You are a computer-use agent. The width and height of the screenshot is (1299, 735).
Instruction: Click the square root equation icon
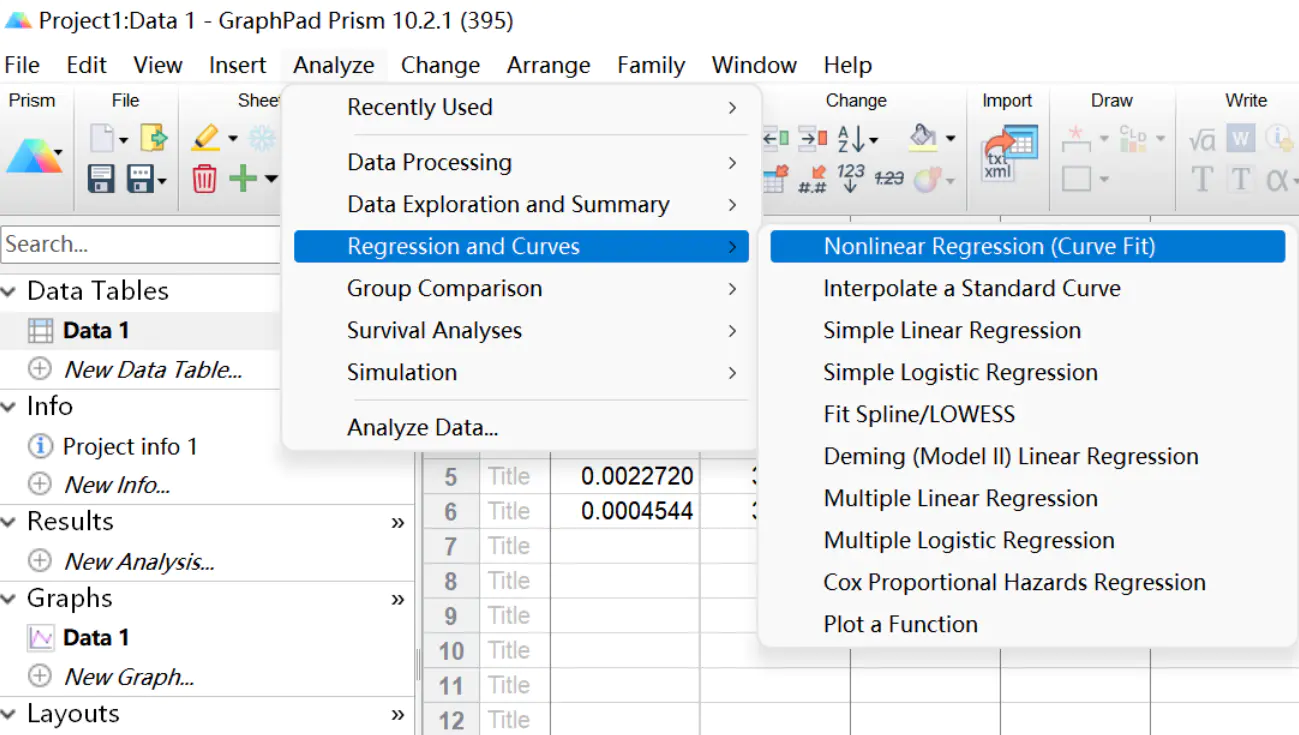click(1202, 138)
